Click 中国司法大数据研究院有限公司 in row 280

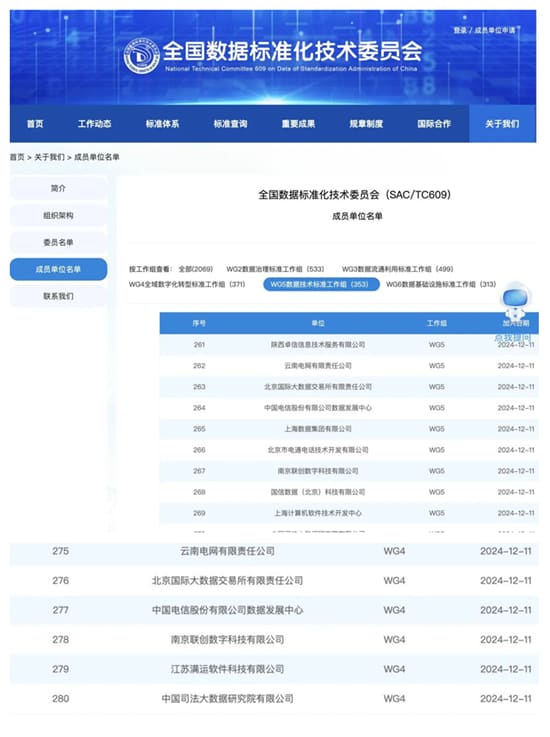point(227,698)
